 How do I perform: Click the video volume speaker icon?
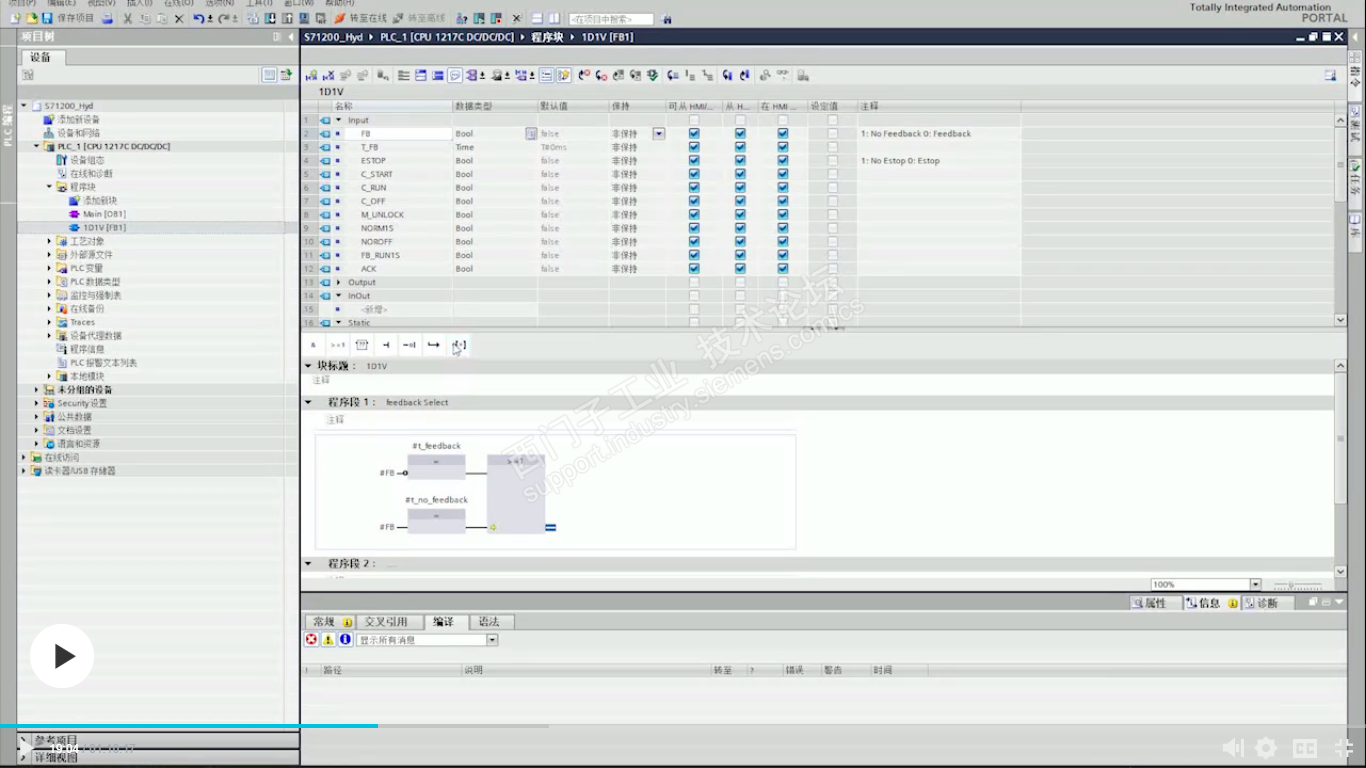1234,748
